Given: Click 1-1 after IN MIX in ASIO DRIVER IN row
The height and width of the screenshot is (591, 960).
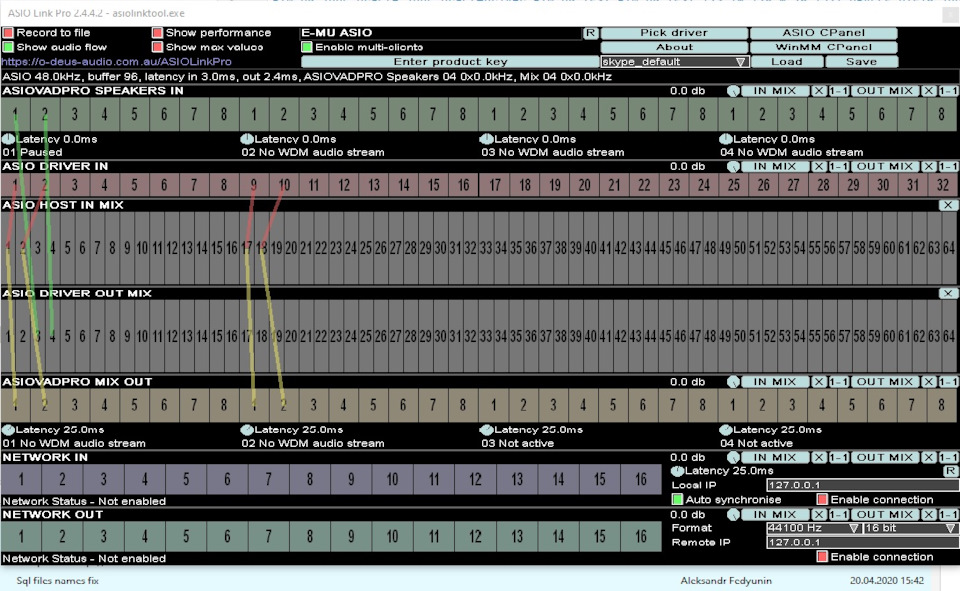Looking at the screenshot, I should 839,167.
